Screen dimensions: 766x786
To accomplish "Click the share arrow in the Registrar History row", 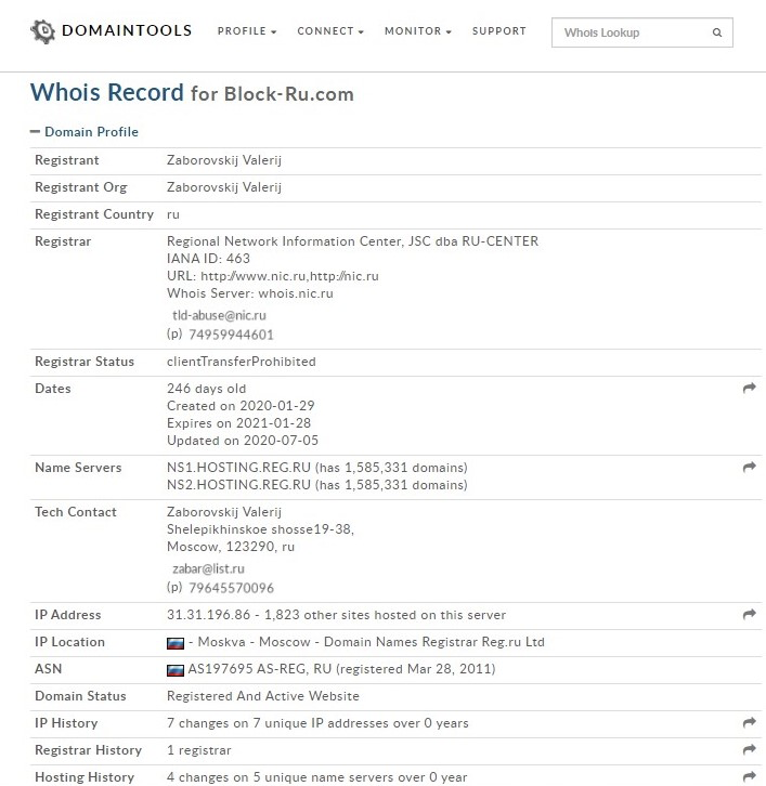I will point(749,750).
